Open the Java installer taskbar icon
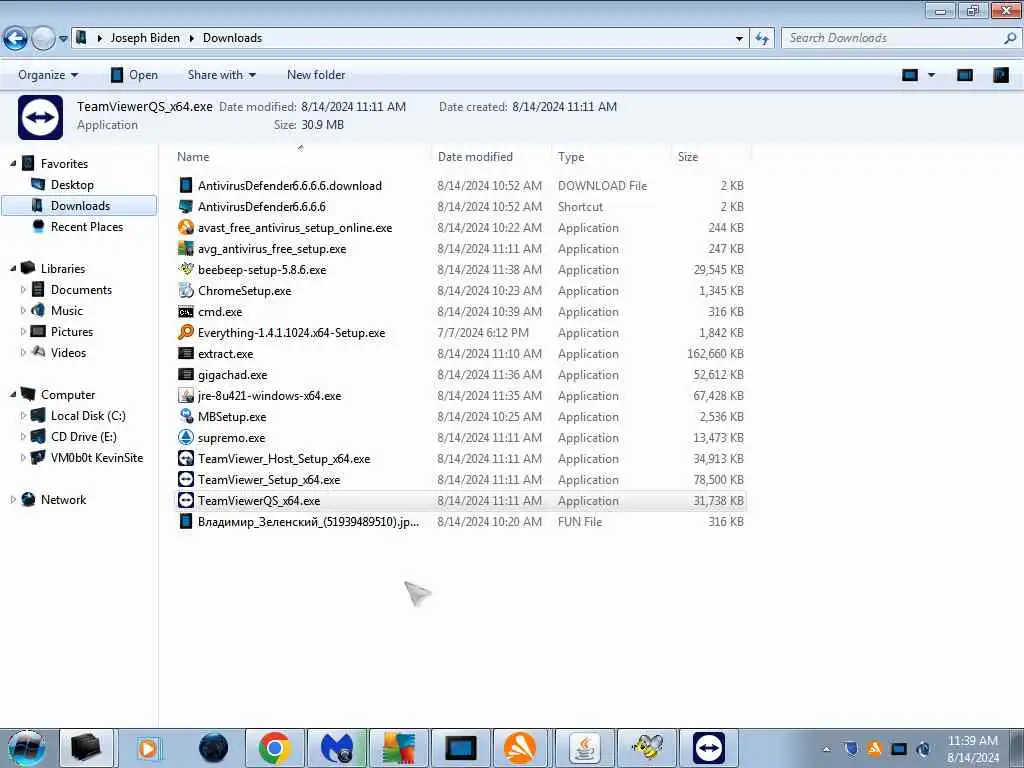 [585, 748]
